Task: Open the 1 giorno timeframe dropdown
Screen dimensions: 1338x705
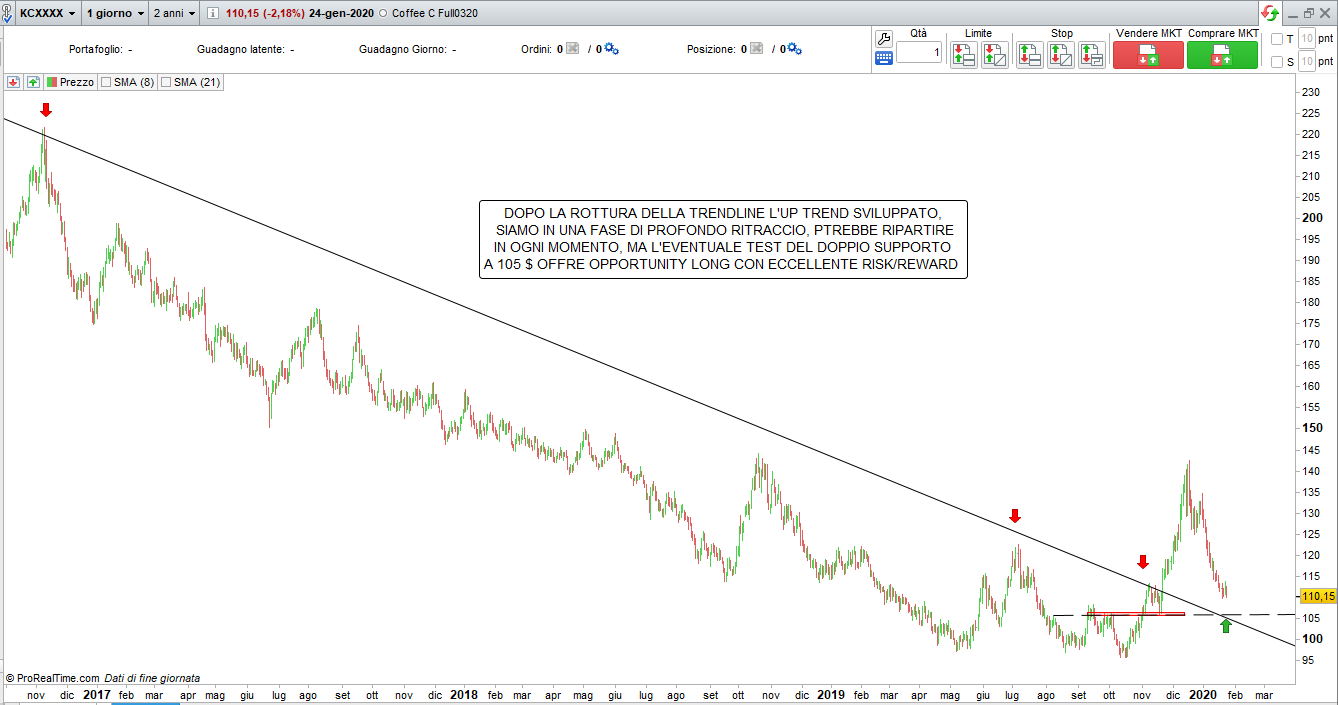Action: click(x=114, y=13)
